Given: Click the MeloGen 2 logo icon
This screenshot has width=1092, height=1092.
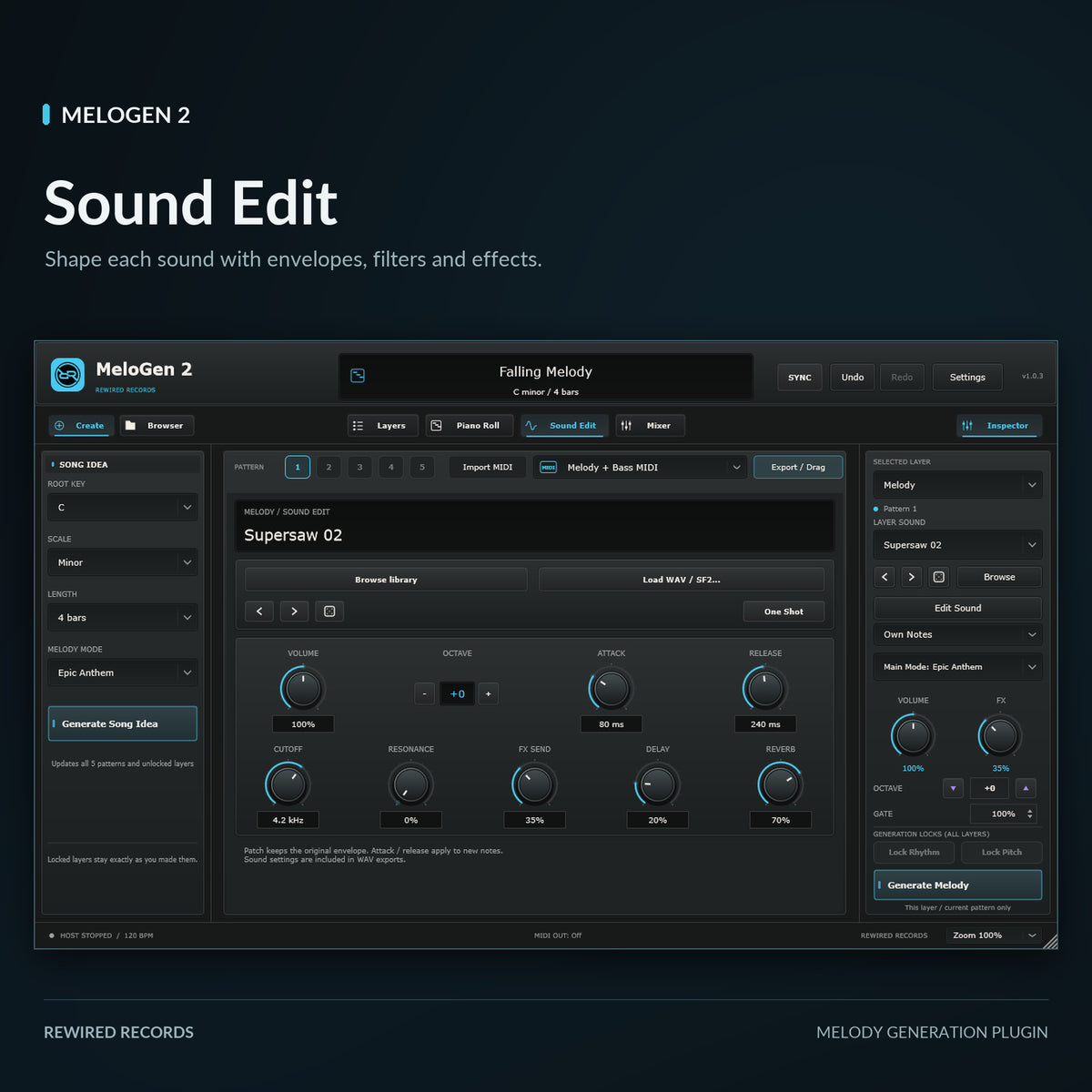Looking at the screenshot, I should [67, 374].
